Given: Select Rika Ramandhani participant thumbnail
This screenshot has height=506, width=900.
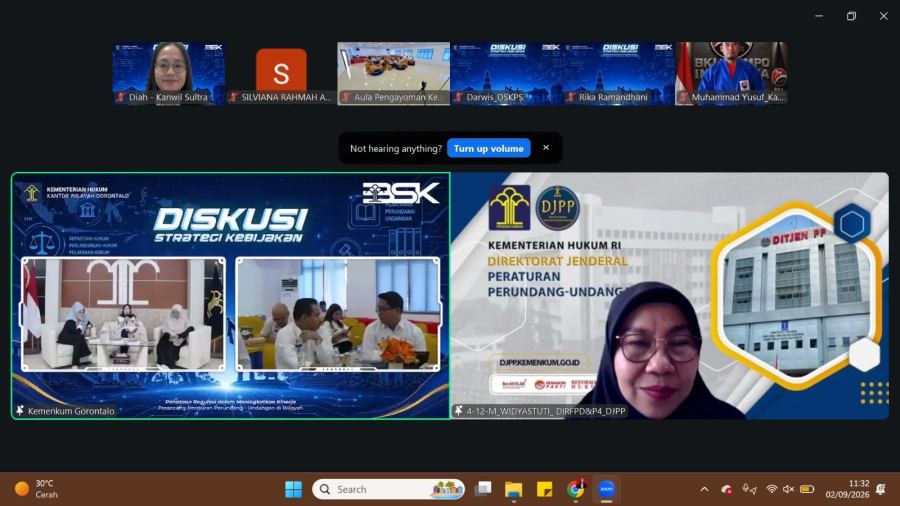Looking at the screenshot, I should (x=619, y=73).
